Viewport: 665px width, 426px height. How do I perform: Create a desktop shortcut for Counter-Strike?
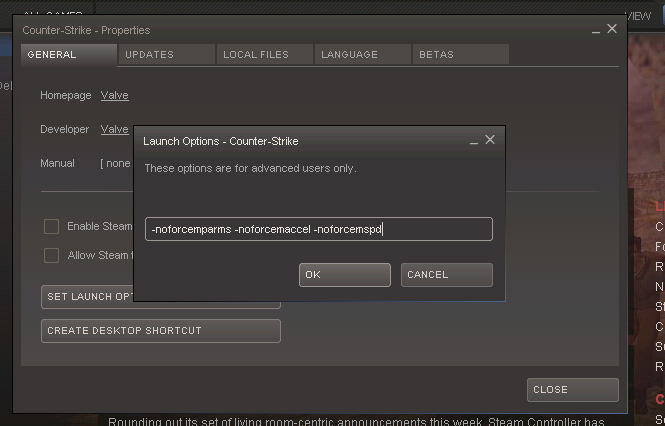(x=161, y=331)
